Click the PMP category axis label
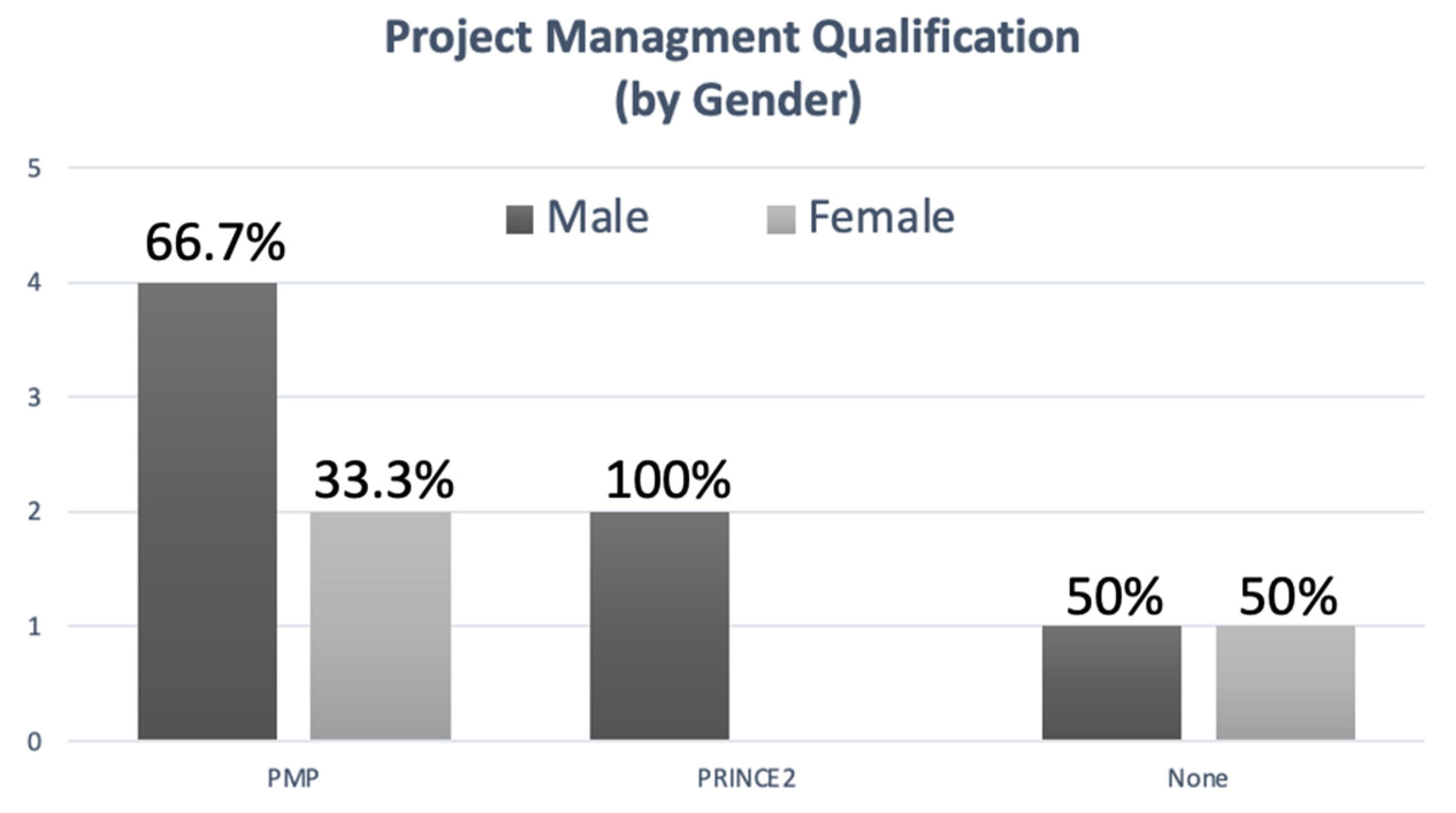 coord(293,779)
